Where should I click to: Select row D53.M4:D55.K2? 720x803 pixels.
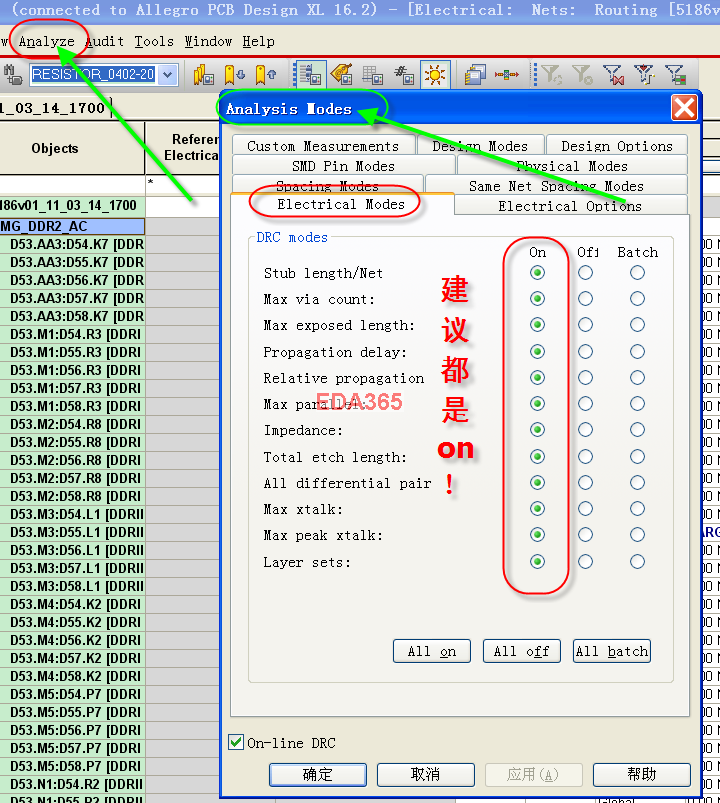[x=72, y=622]
